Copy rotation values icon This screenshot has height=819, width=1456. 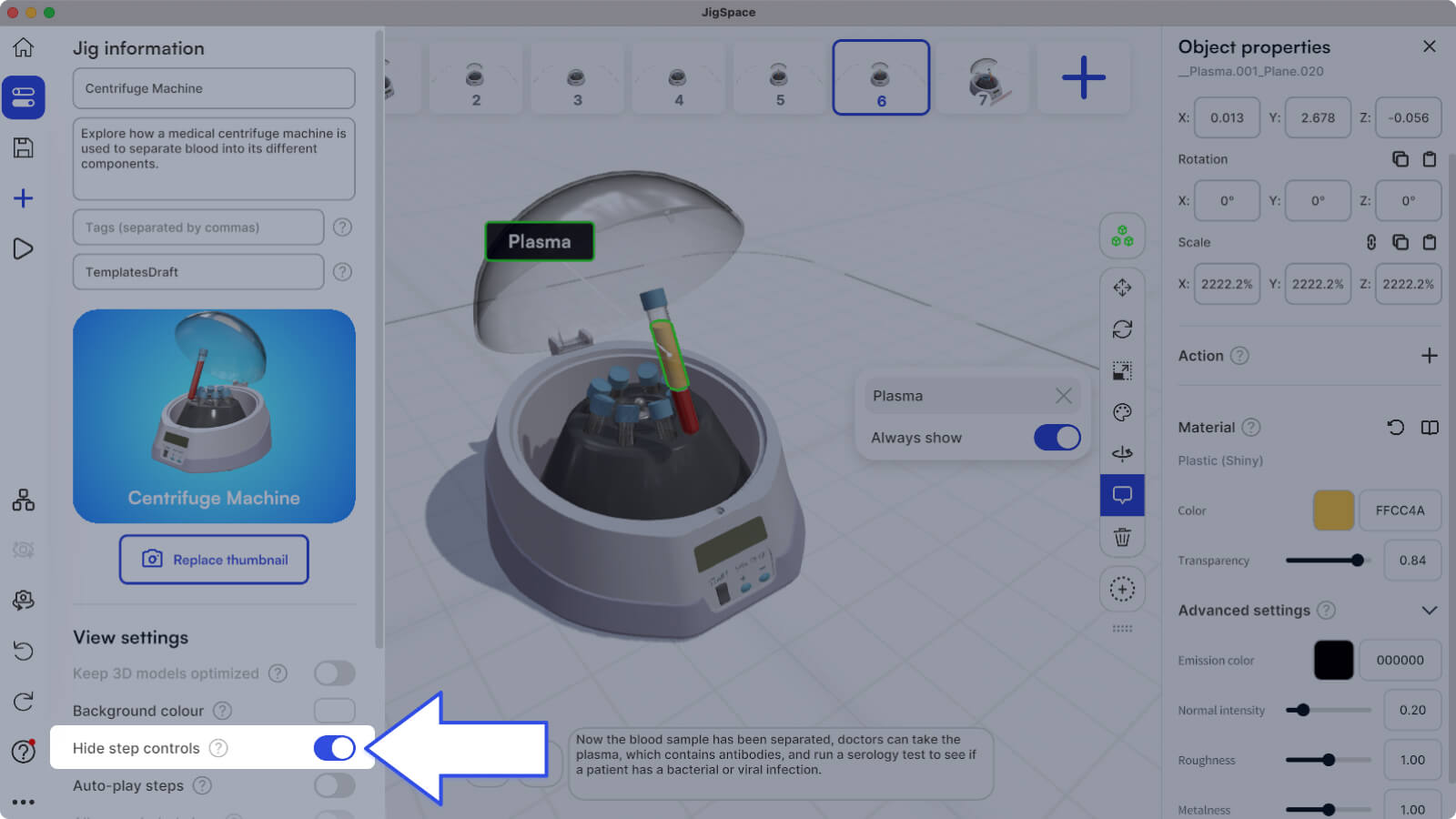(x=1400, y=159)
